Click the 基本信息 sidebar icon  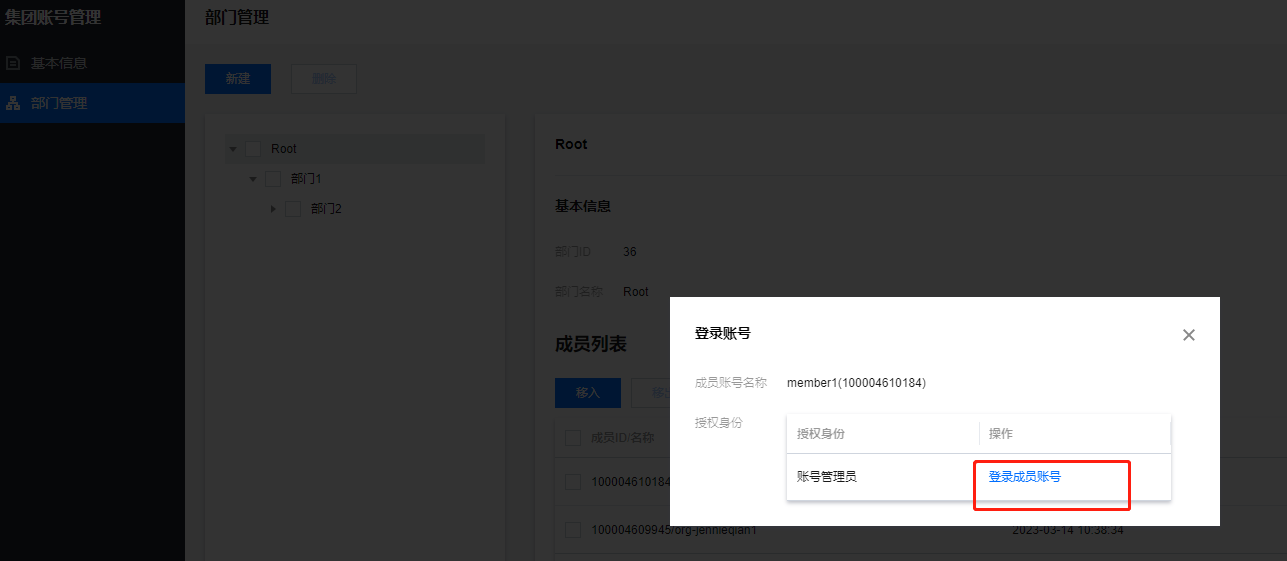pyautogui.click(x=13, y=63)
